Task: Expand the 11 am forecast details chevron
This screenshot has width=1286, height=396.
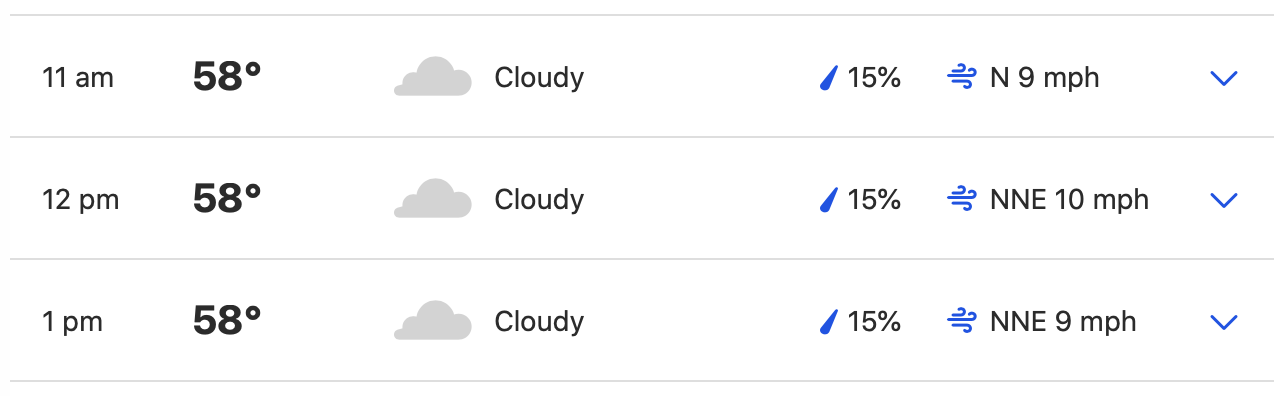Action: [1224, 79]
